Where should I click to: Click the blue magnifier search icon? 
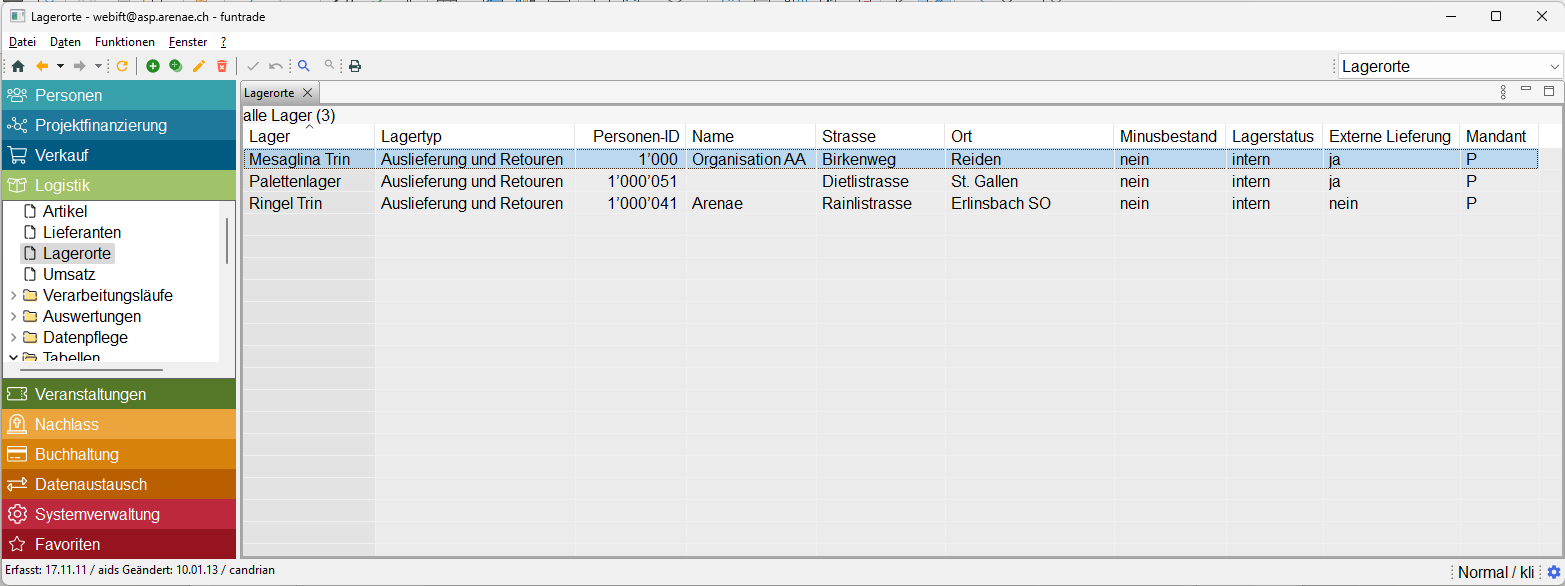click(x=304, y=66)
